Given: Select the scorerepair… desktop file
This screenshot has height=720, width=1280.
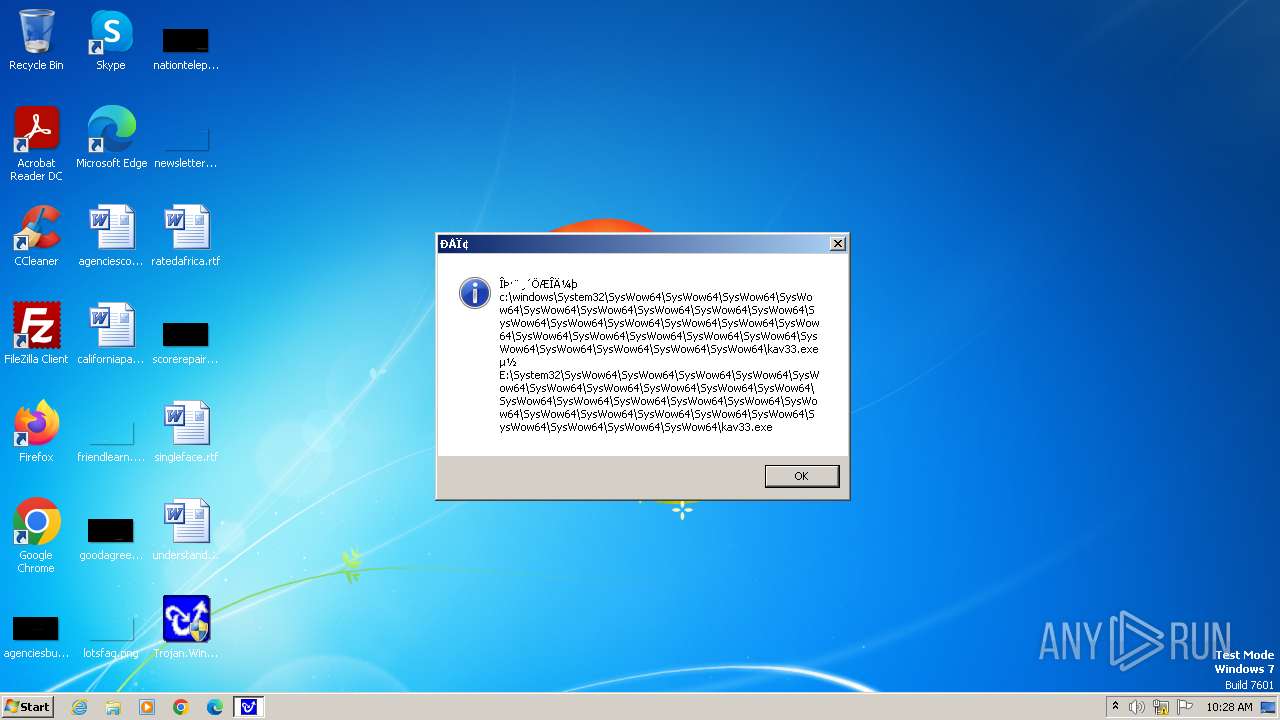Looking at the screenshot, I should point(186,342).
